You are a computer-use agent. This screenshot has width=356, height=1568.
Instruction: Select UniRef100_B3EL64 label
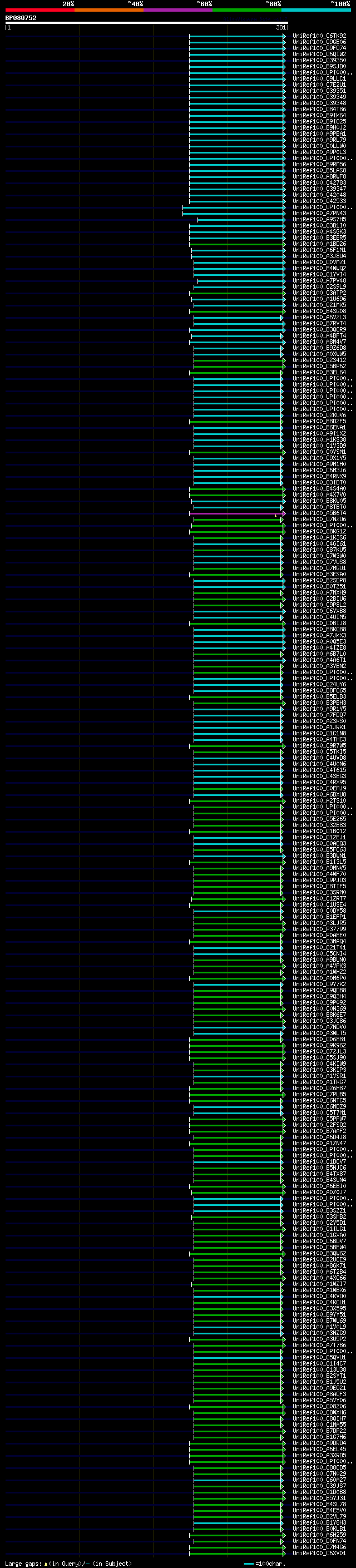(319, 373)
